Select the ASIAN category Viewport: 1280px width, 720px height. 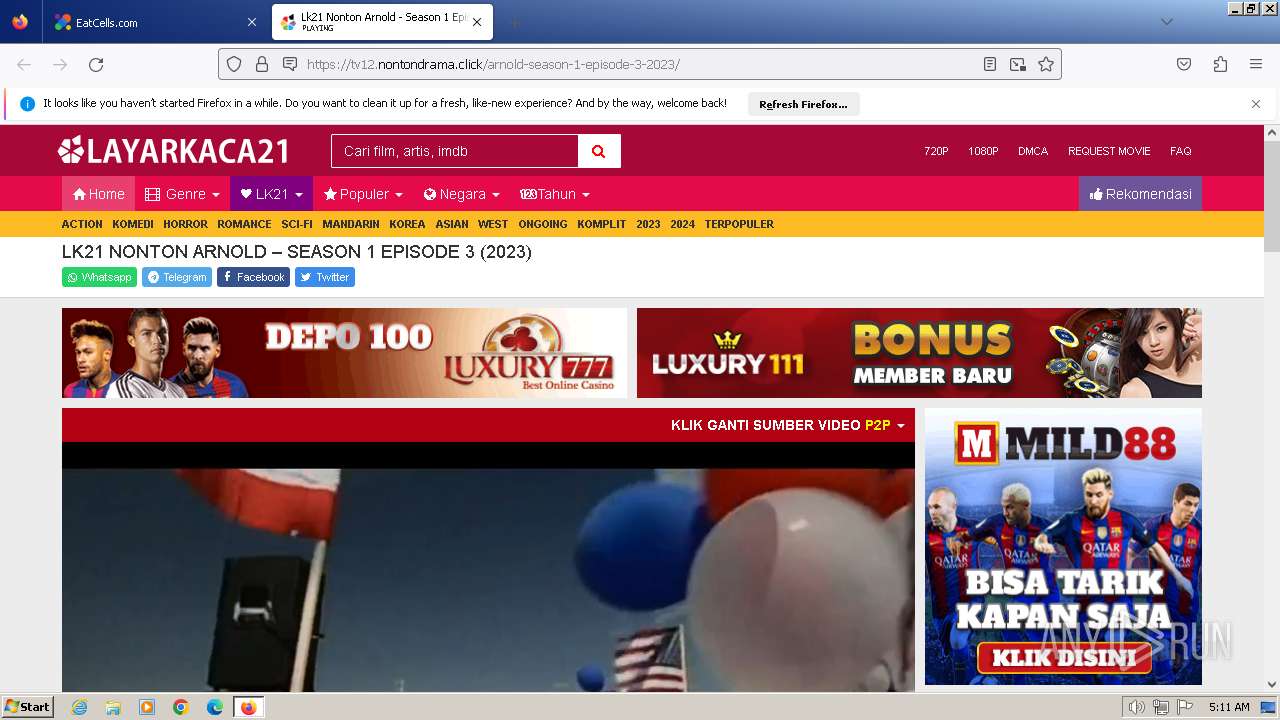452,224
